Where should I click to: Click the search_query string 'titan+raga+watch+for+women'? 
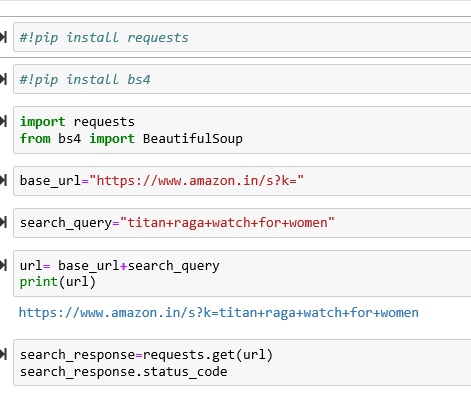[x=227, y=223]
